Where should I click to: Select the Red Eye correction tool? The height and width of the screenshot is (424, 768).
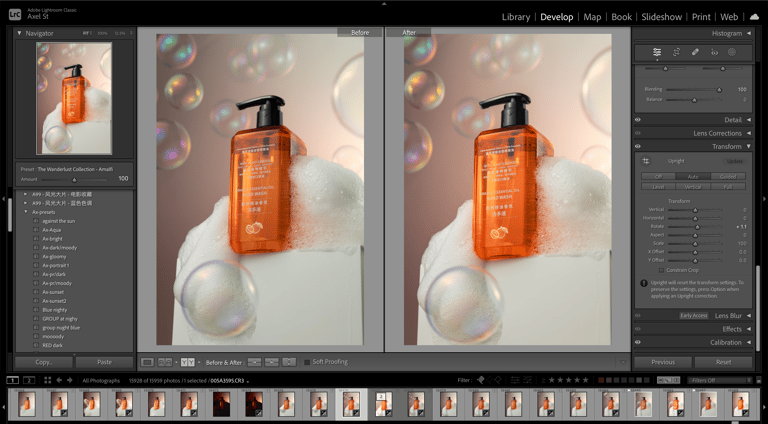pos(714,52)
